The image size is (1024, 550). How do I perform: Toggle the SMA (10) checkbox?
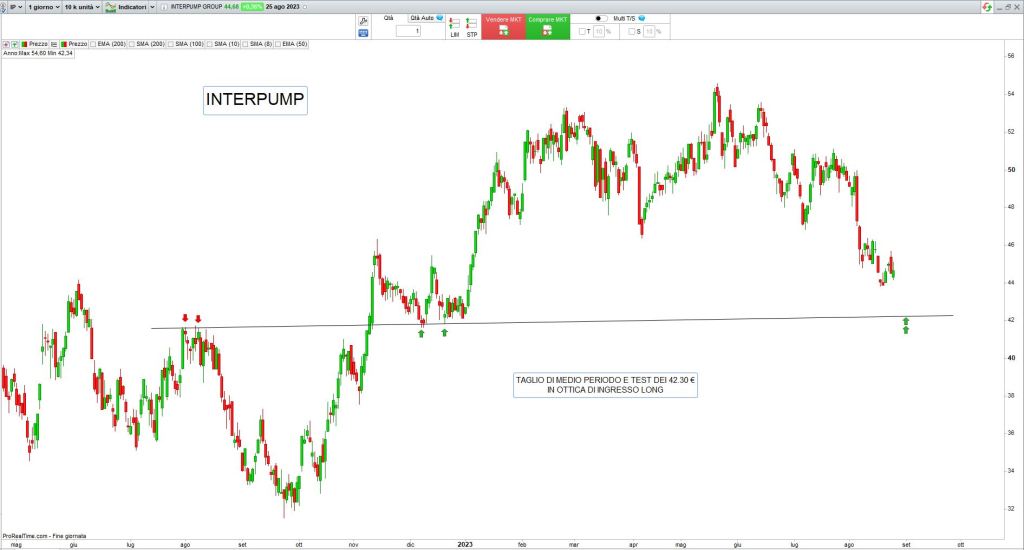[x=210, y=44]
